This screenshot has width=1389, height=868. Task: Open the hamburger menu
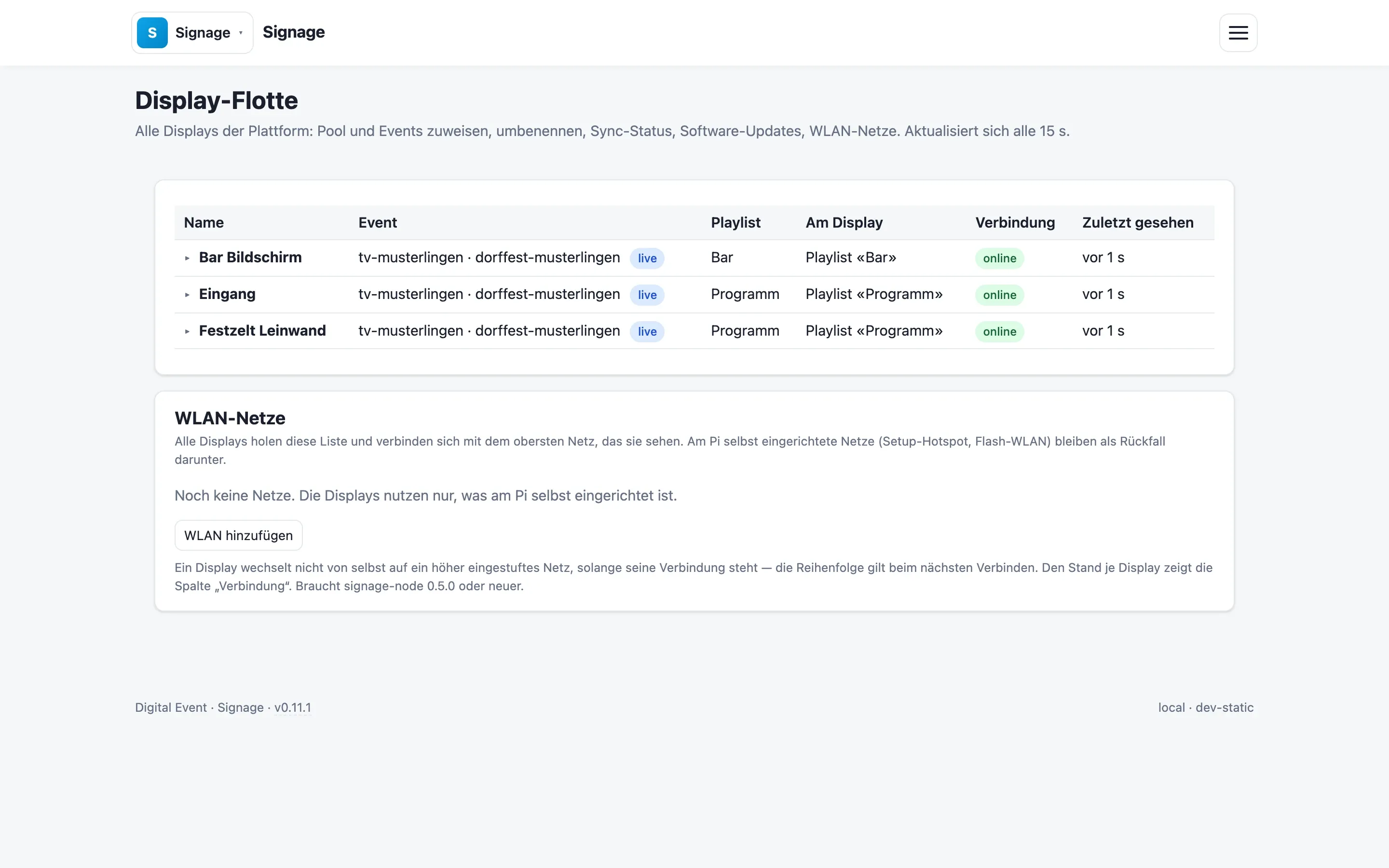pos(1238,33)
